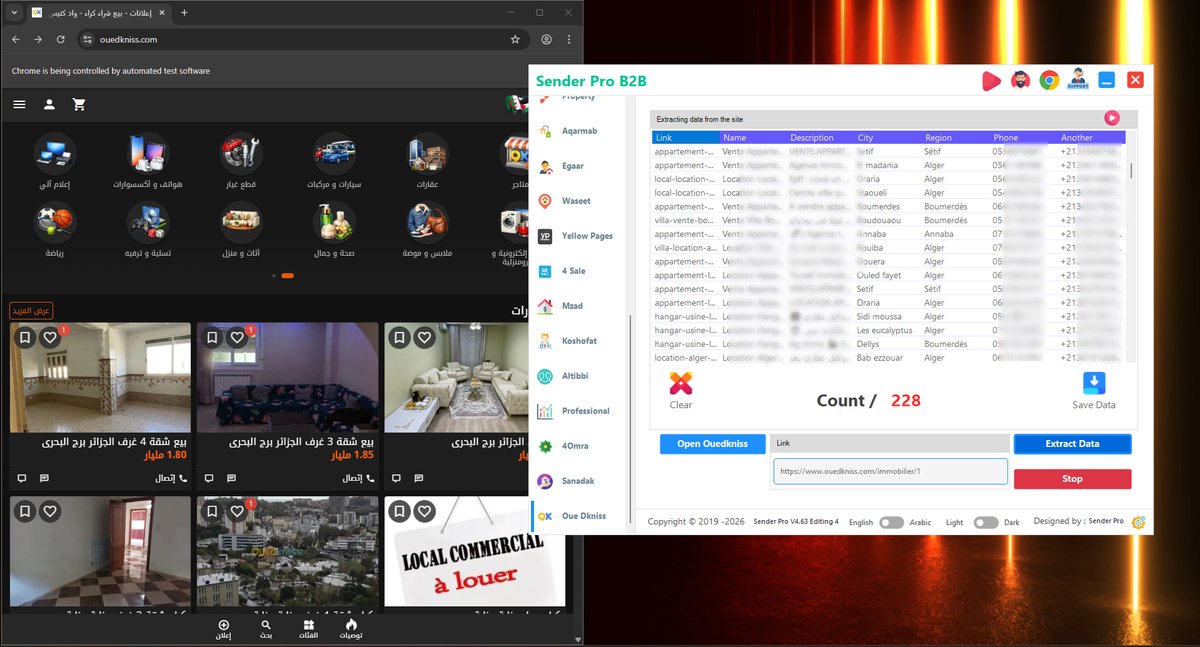The width and height of the screenshot is (1200, 647).
Task: Click the Link URL input field
Action: (890, 471)
